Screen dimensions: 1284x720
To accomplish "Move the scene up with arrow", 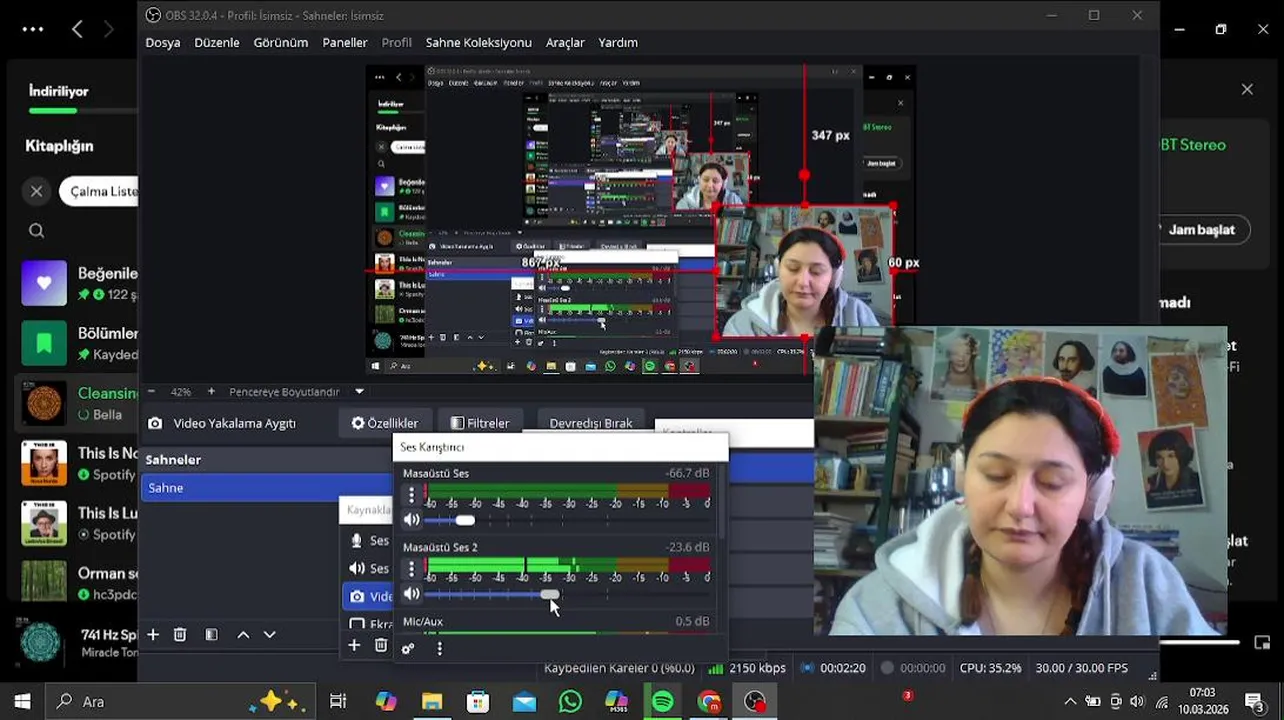I will 243,634.
